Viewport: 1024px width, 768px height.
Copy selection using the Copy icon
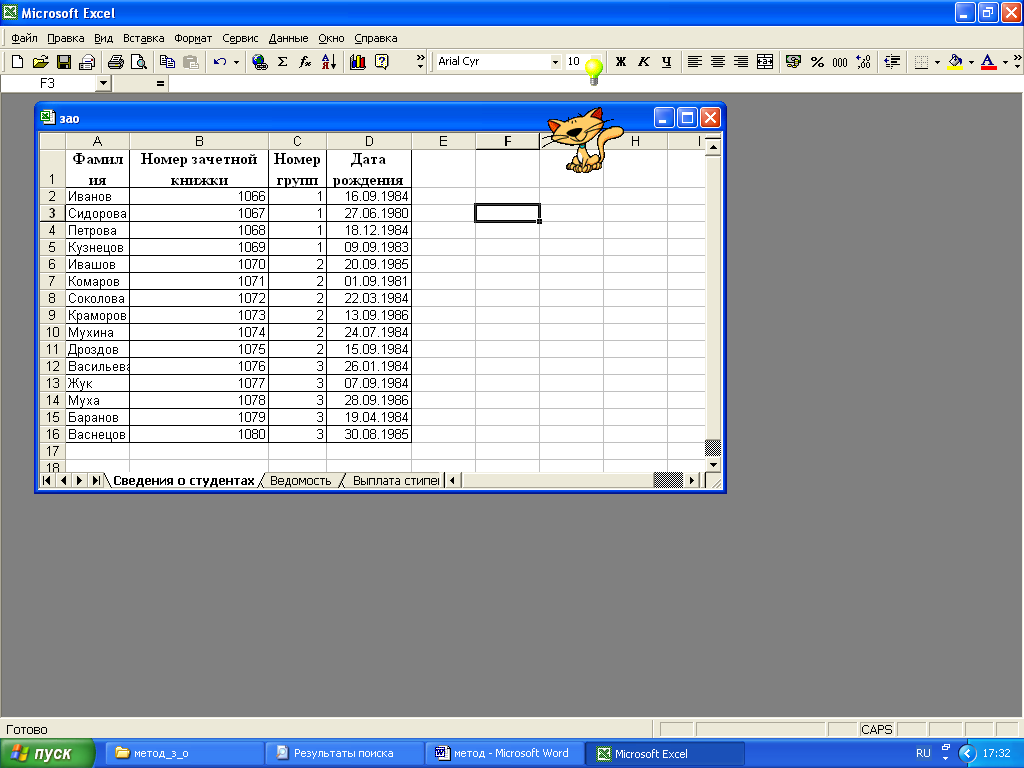167,61
